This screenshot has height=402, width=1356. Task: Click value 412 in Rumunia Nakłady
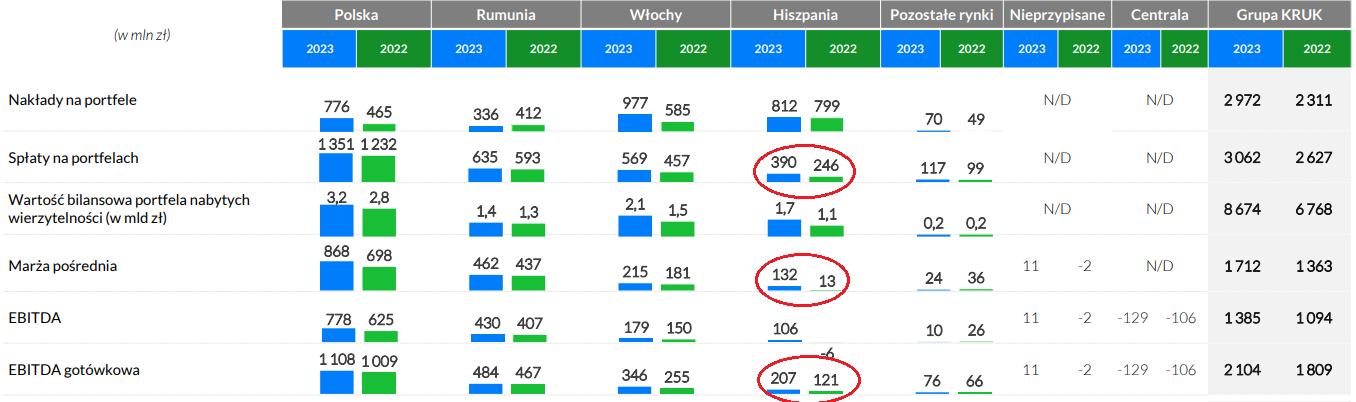[528, 114]
